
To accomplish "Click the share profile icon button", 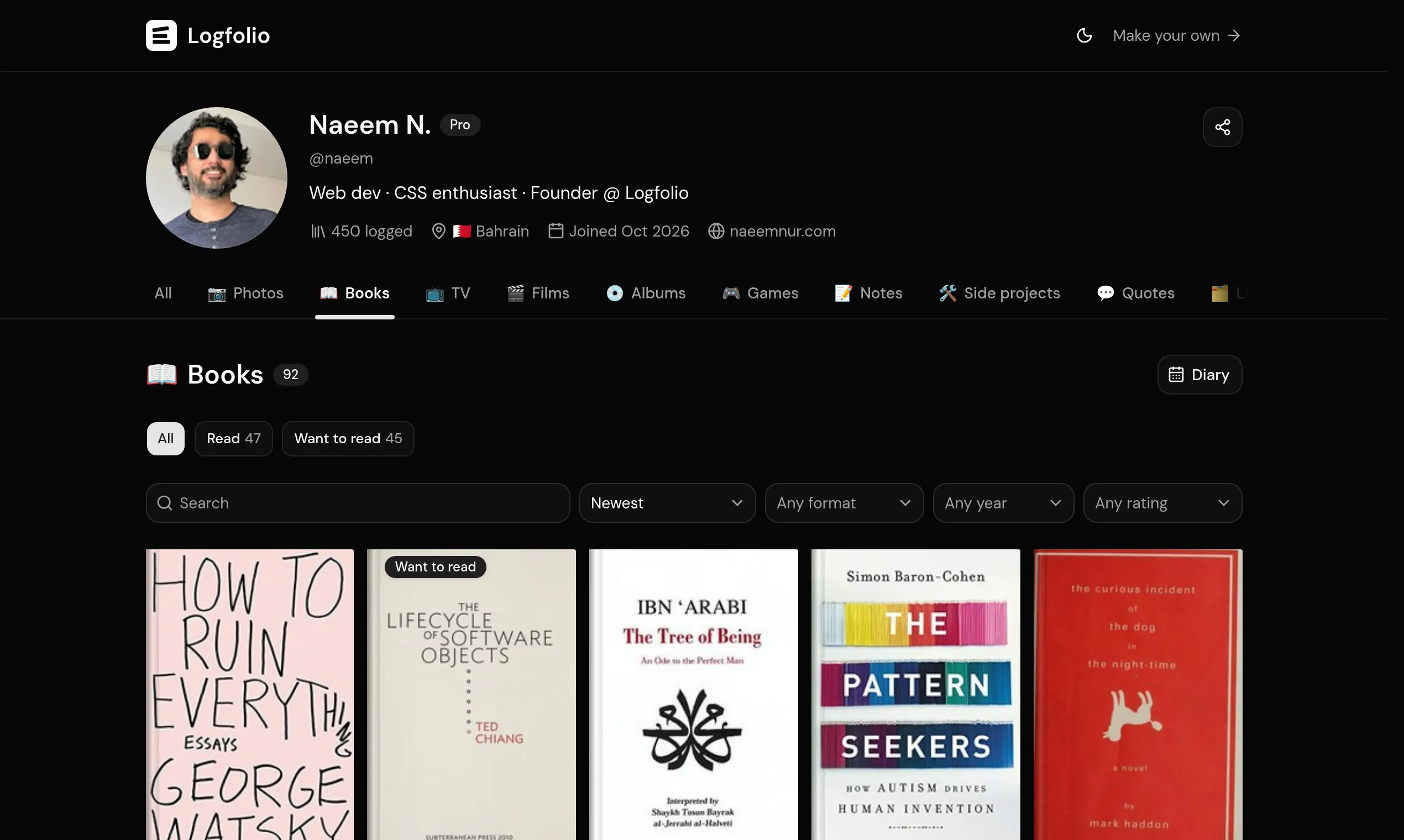I will [x=1222, y=127].
